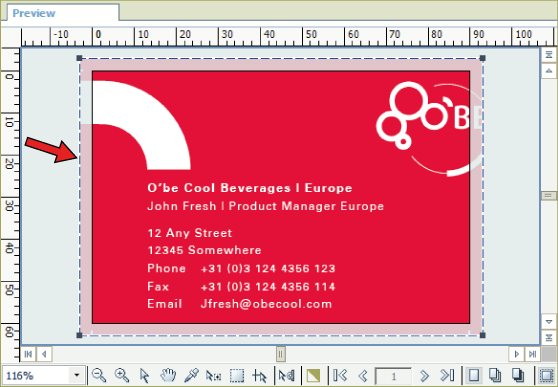558x387 pixels.
Task: Choose the arrow Select tool
Action: [x=144, y=376]
